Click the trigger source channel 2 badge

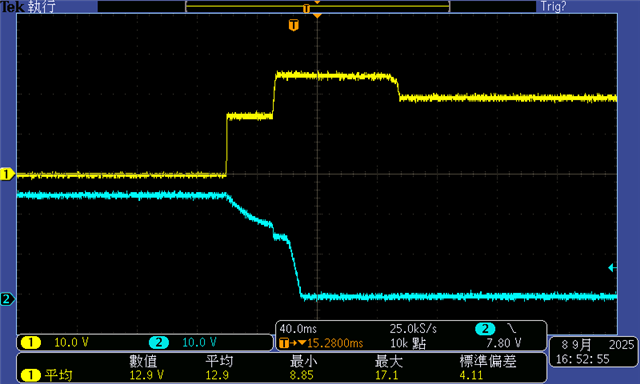coord(485,329)
